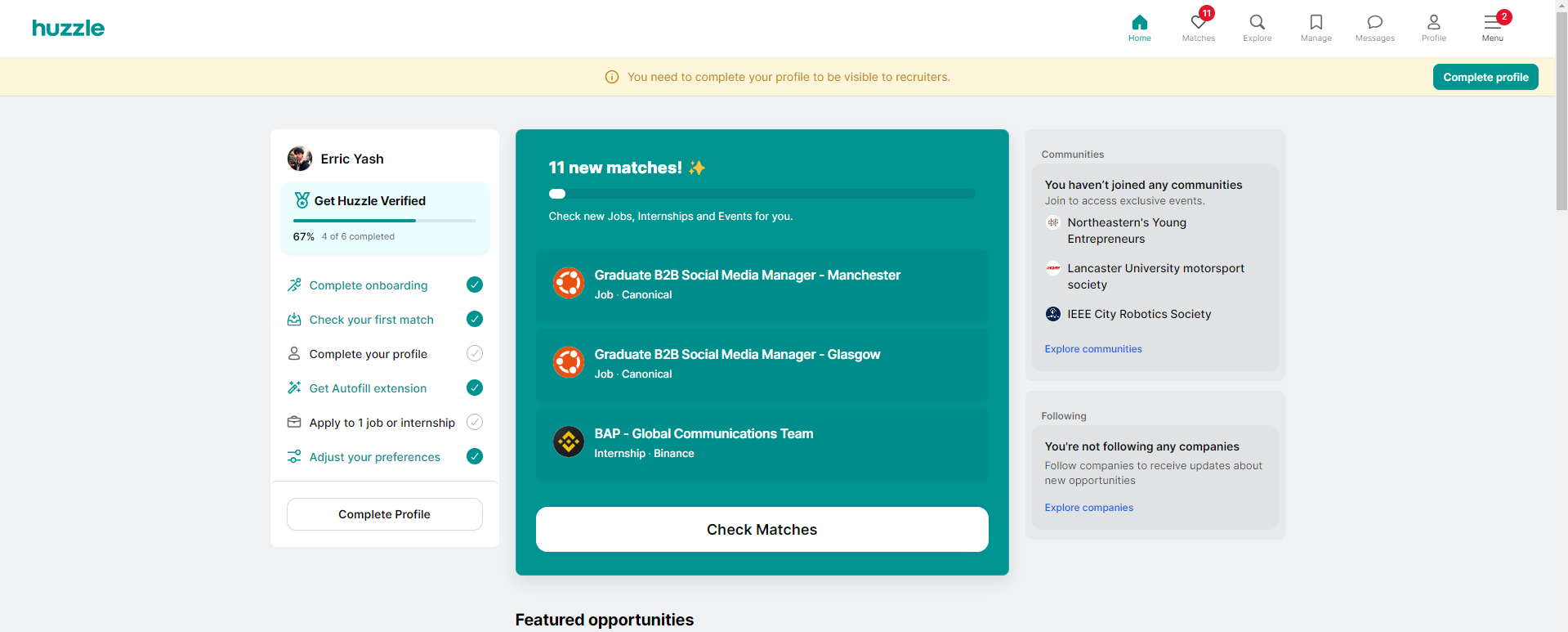Toggle the Complete onboarding checkmark
Screen dimensions: 1568x632
[x=474, y=285]
